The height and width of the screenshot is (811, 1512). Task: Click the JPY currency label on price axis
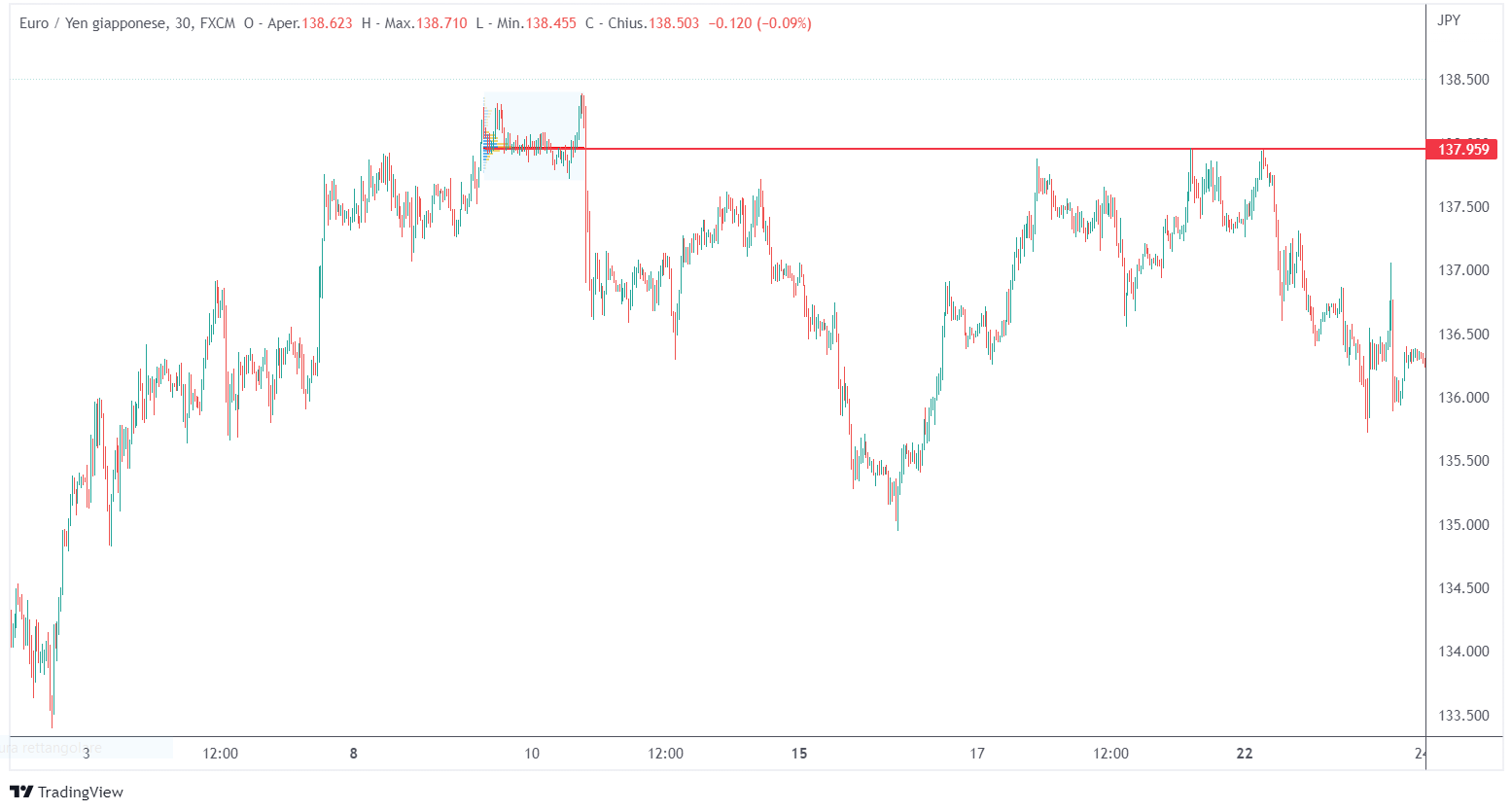1449,20
